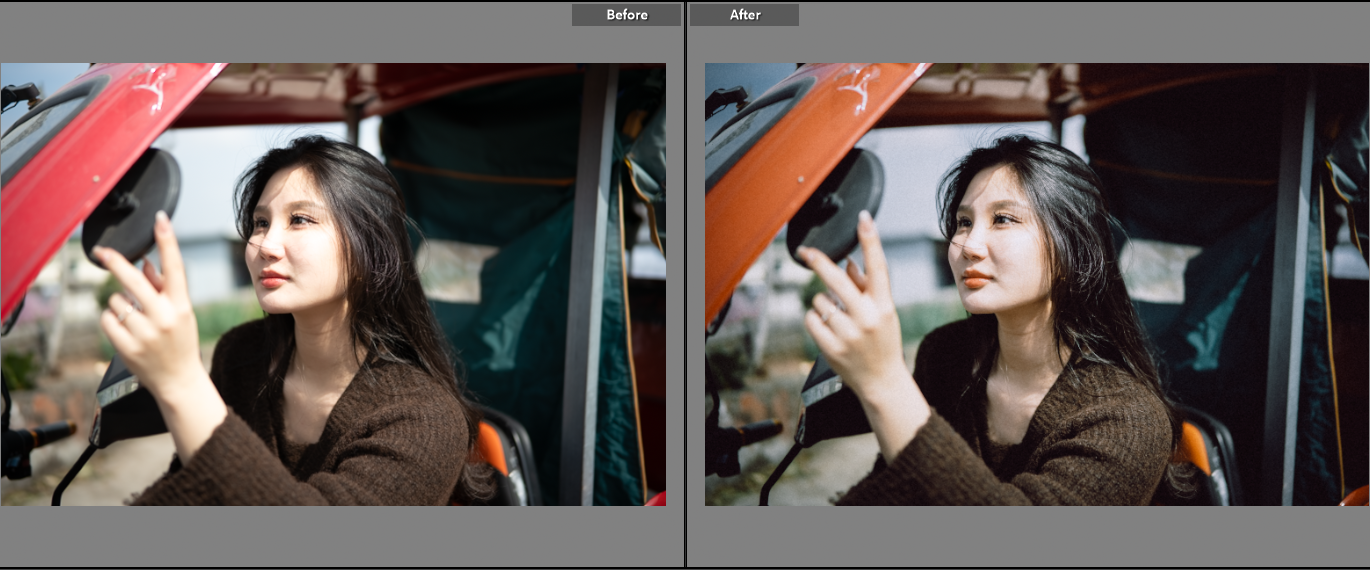The image size is (1370, 570).
Task: Click the Before label
Action: [x=626, y=15]
